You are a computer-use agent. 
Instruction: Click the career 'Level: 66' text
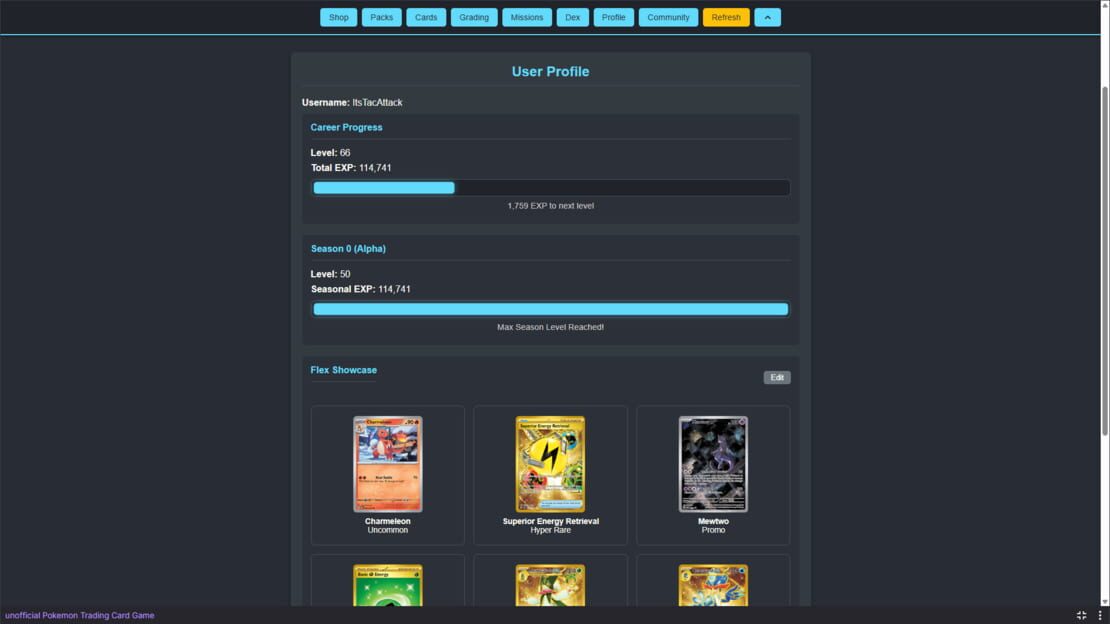(331, 153)
